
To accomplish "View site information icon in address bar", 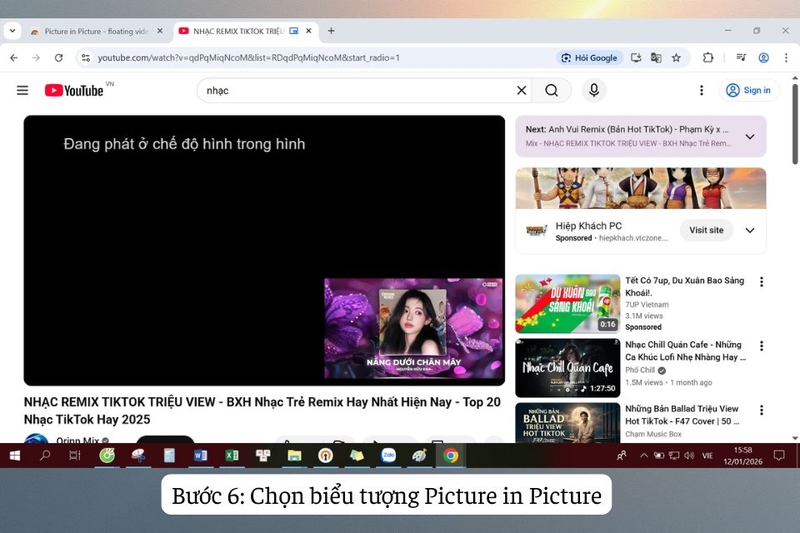I will 86,58.
